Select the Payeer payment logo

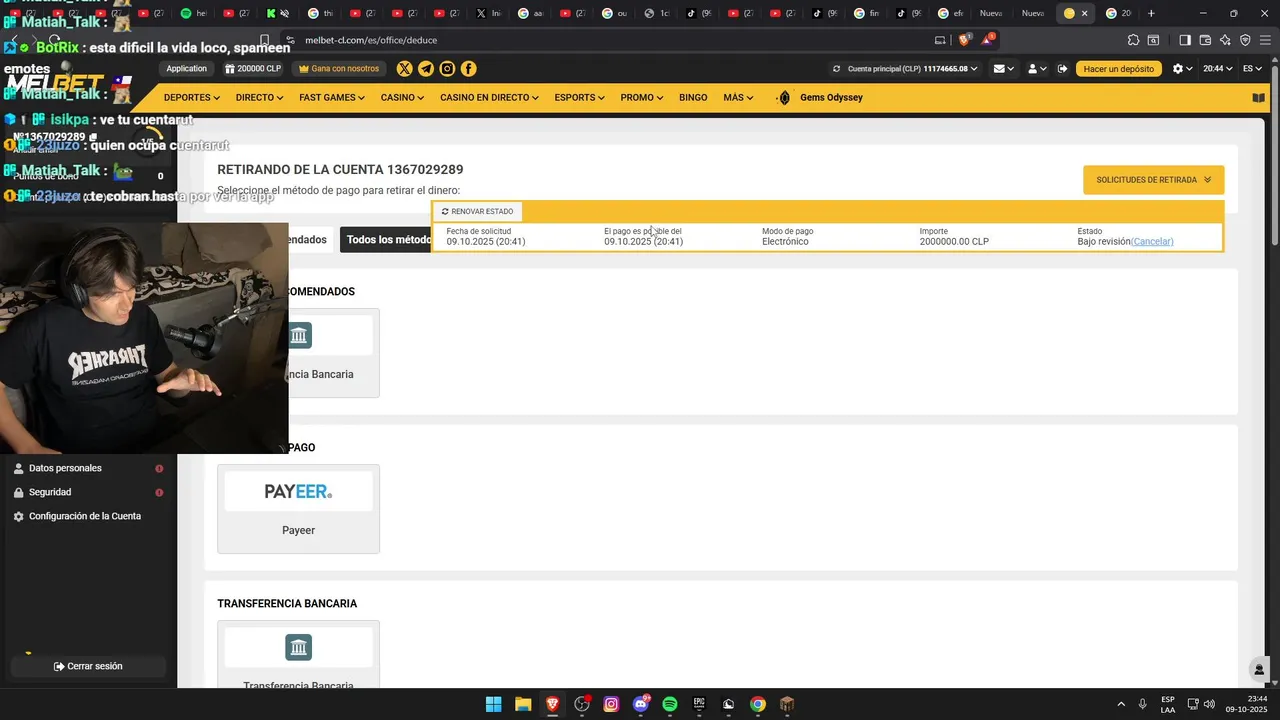click(298, 491)
